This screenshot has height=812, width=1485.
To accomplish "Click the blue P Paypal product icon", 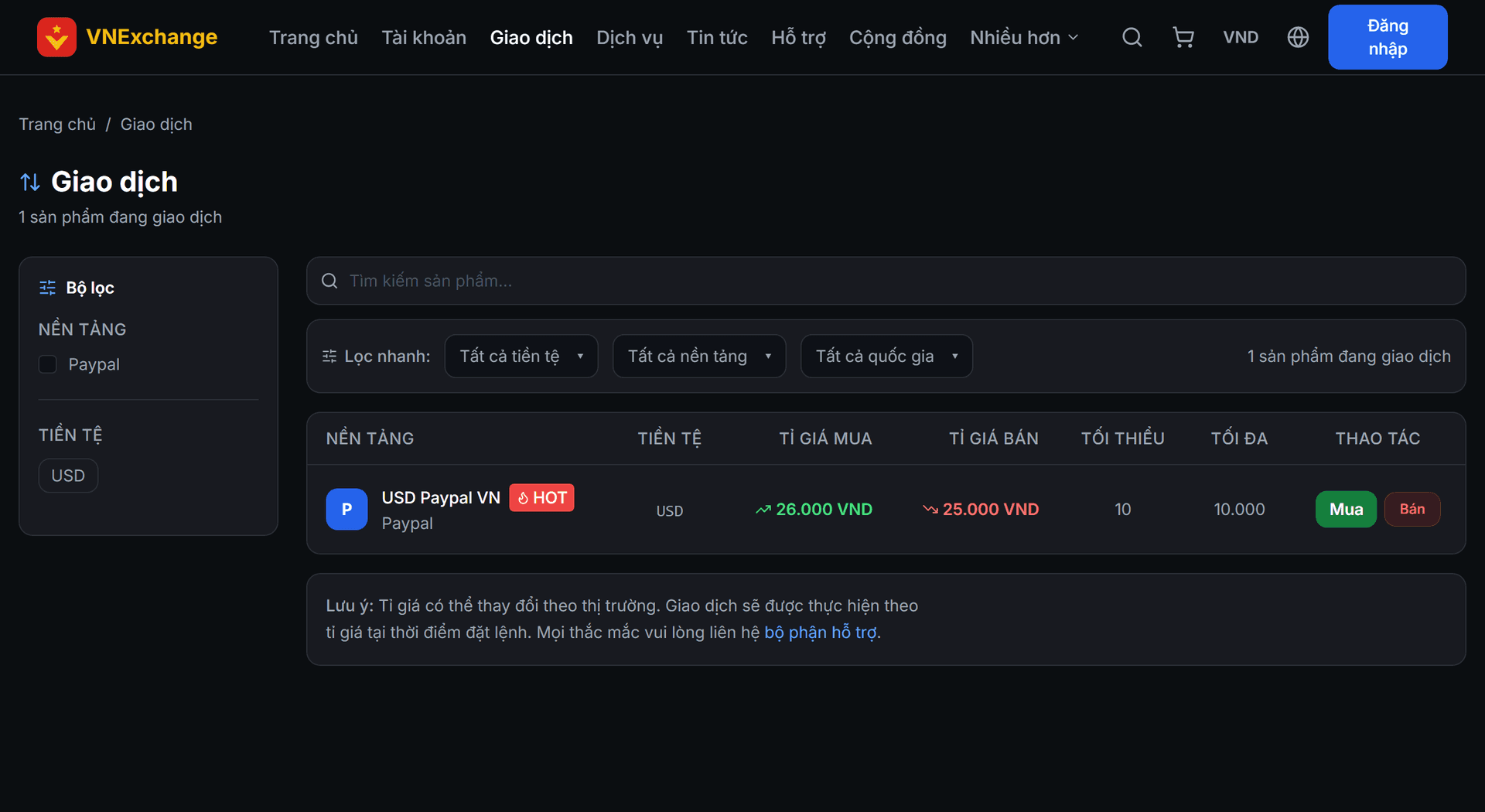I will click(x=346, y=509).
